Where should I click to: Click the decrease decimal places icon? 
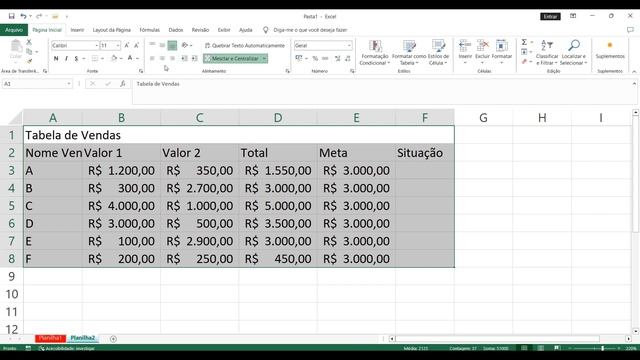click(x=347, y=58)
